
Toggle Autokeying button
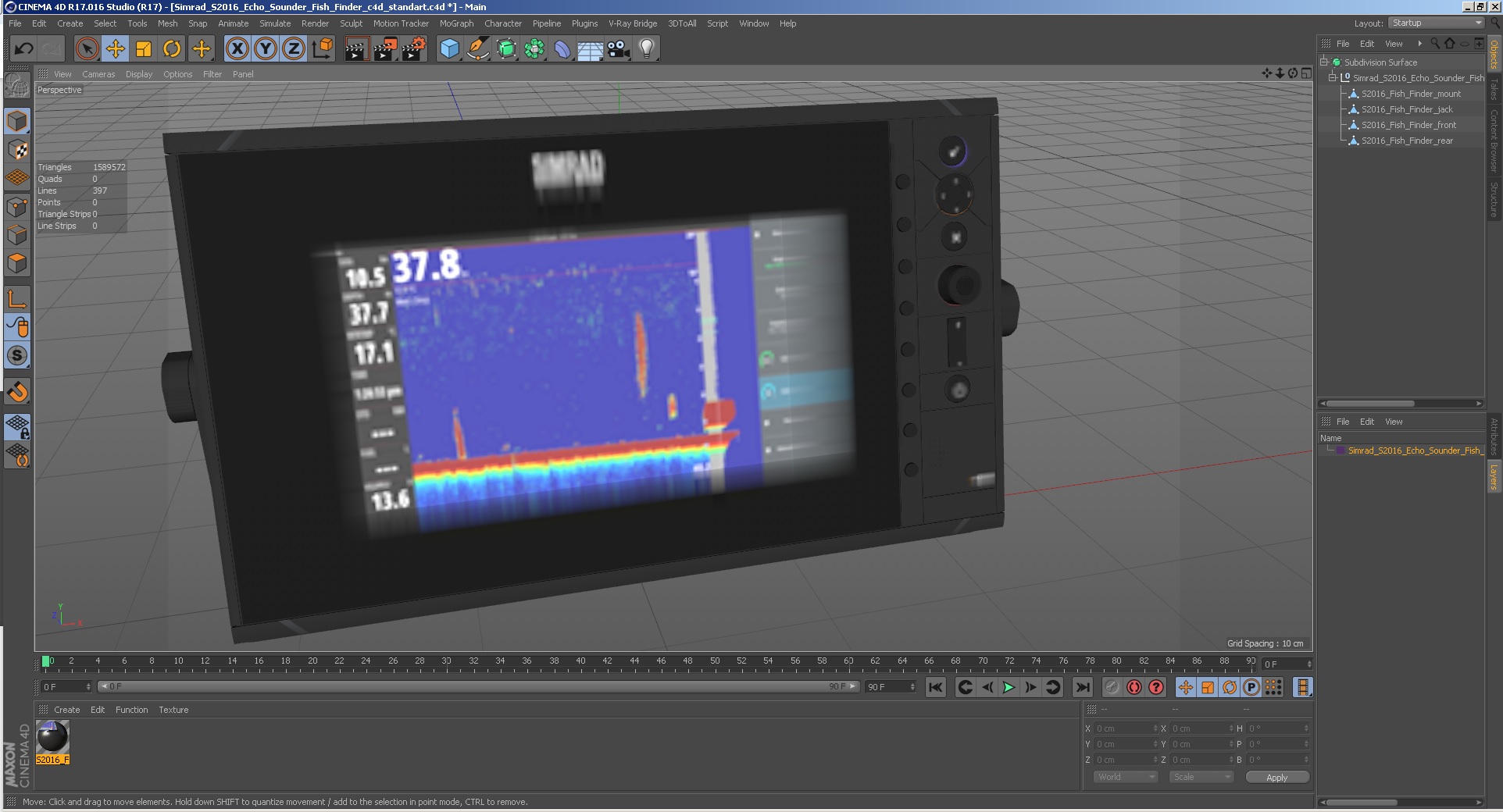(1133, 687)
